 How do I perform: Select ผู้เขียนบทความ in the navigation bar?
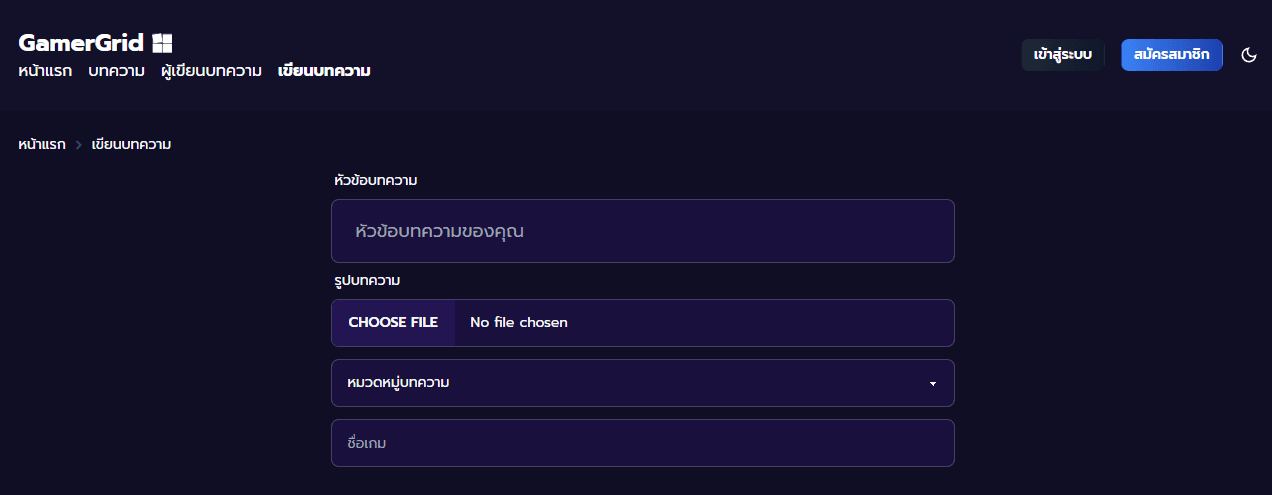tap(211, 71)
